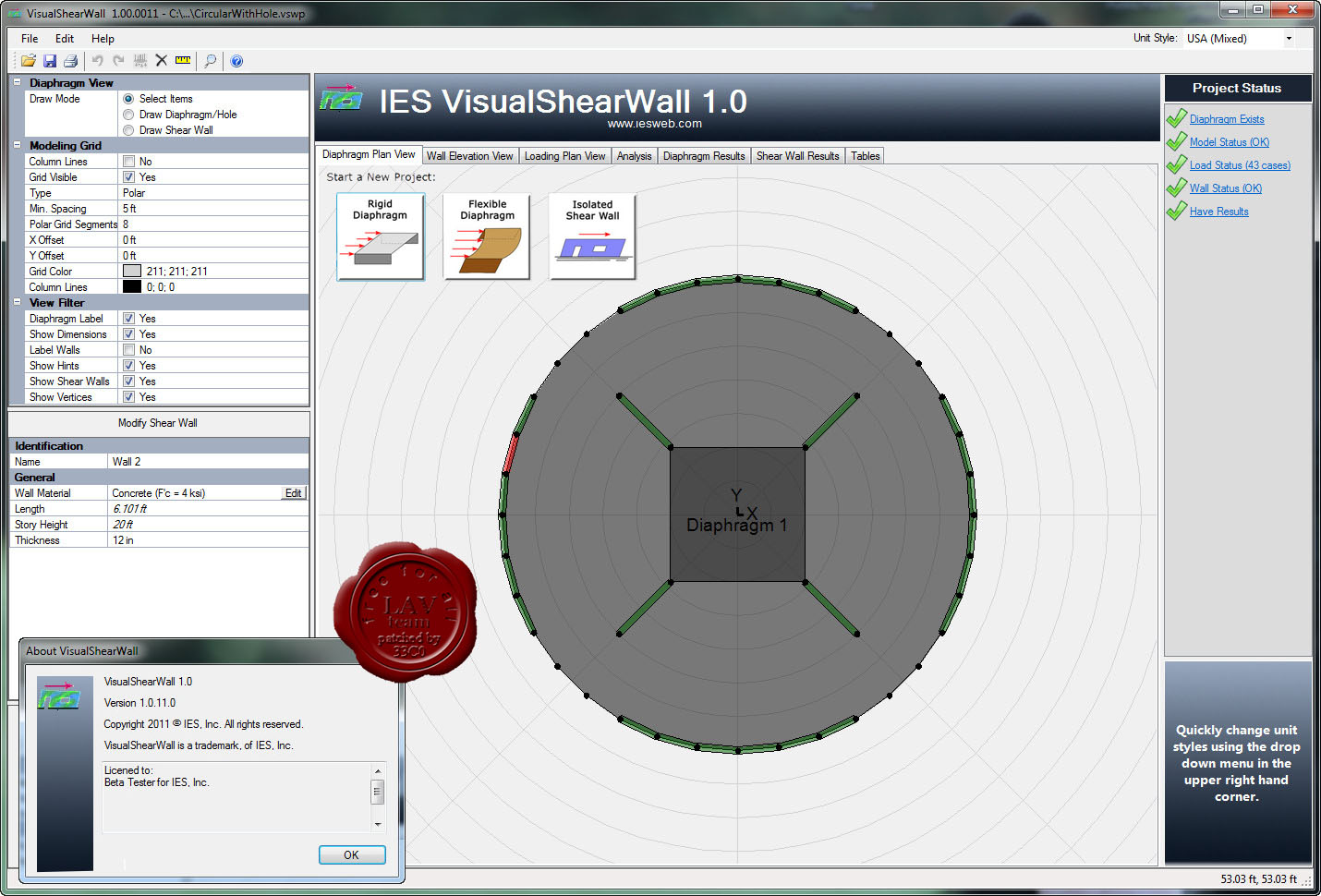This screenshot has width=1321, height=896.
Task: Click the Min. Spacing value field
Action: (214, 209)
